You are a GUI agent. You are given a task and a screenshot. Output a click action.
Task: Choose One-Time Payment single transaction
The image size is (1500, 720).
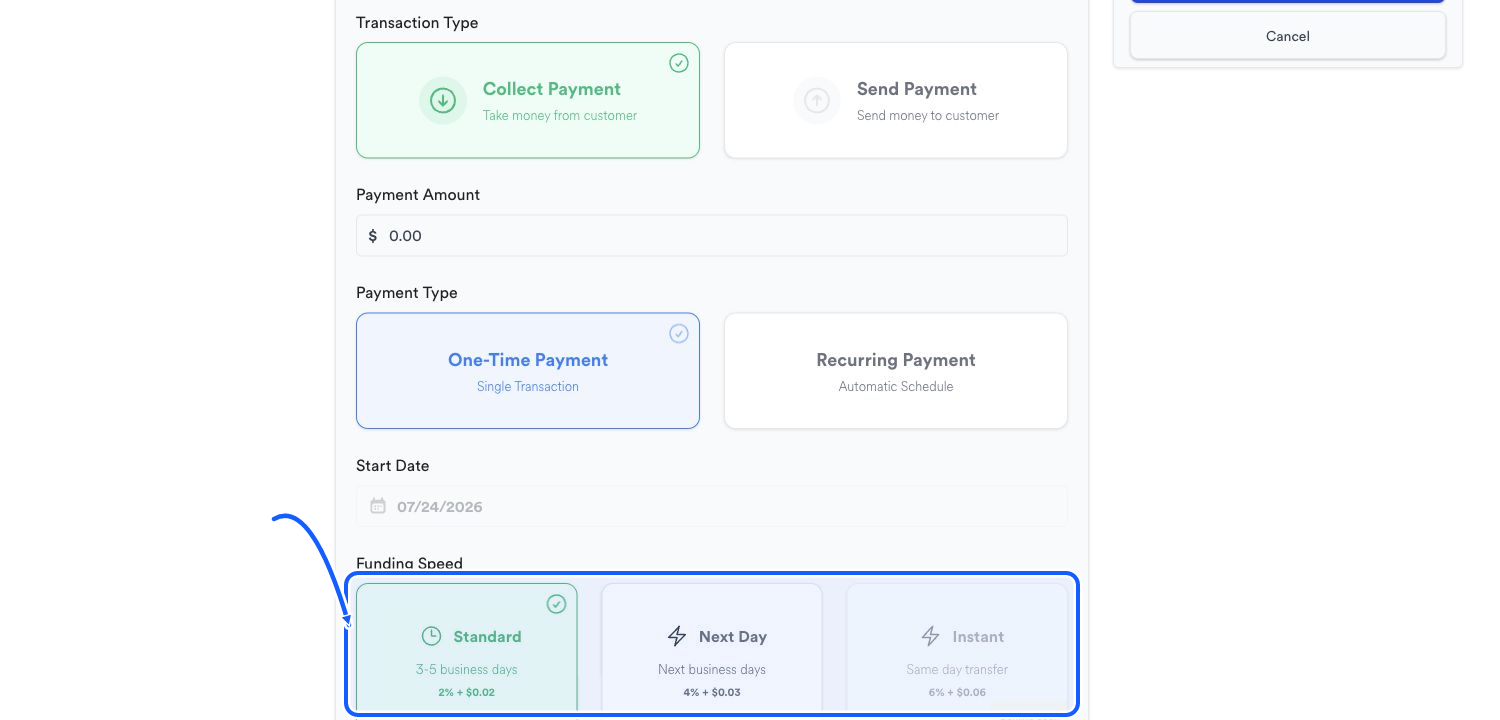pyautogui.click(x=528, y=371)
